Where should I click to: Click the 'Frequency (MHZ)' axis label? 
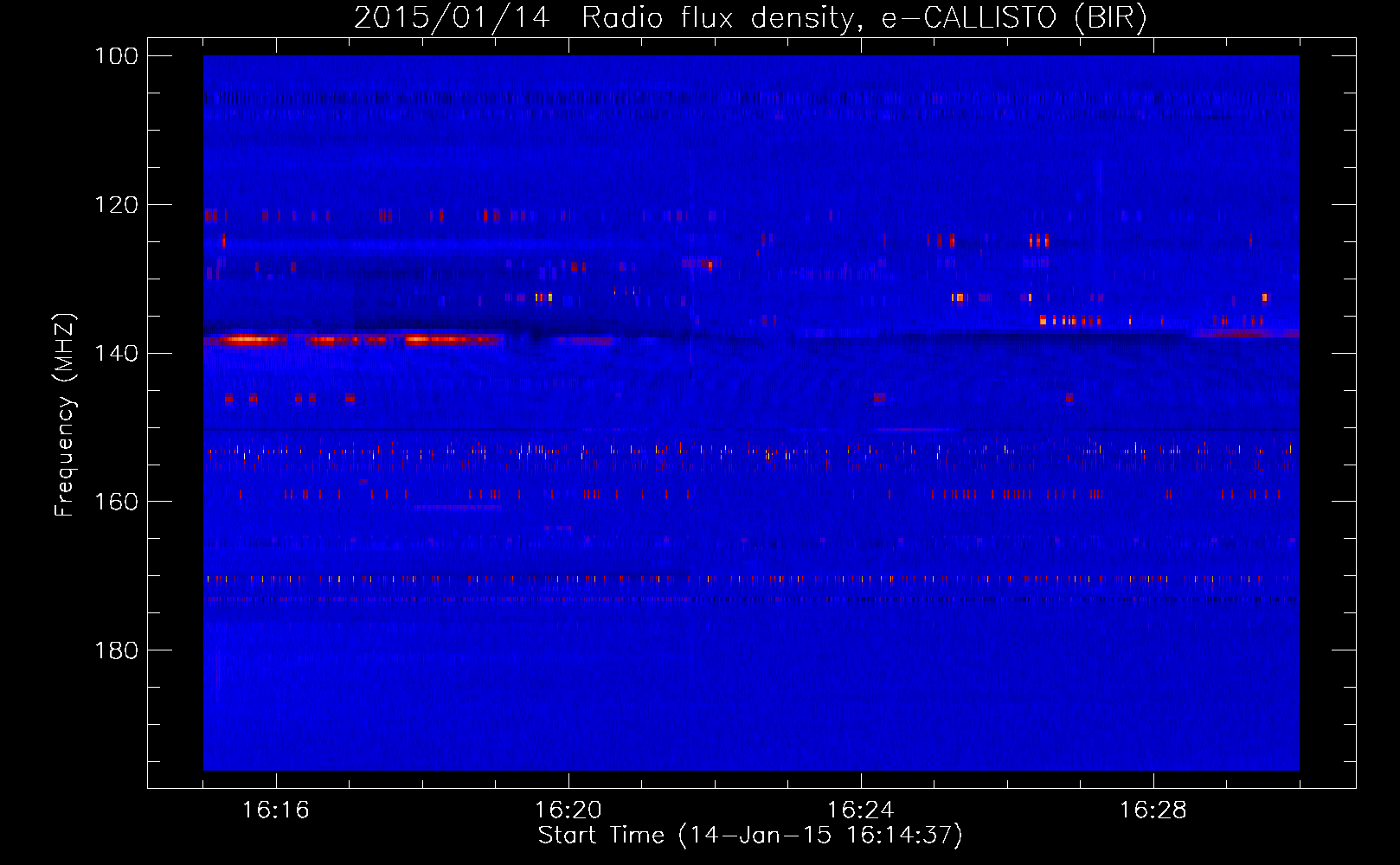pyautogui.click(x=65, y=415)
